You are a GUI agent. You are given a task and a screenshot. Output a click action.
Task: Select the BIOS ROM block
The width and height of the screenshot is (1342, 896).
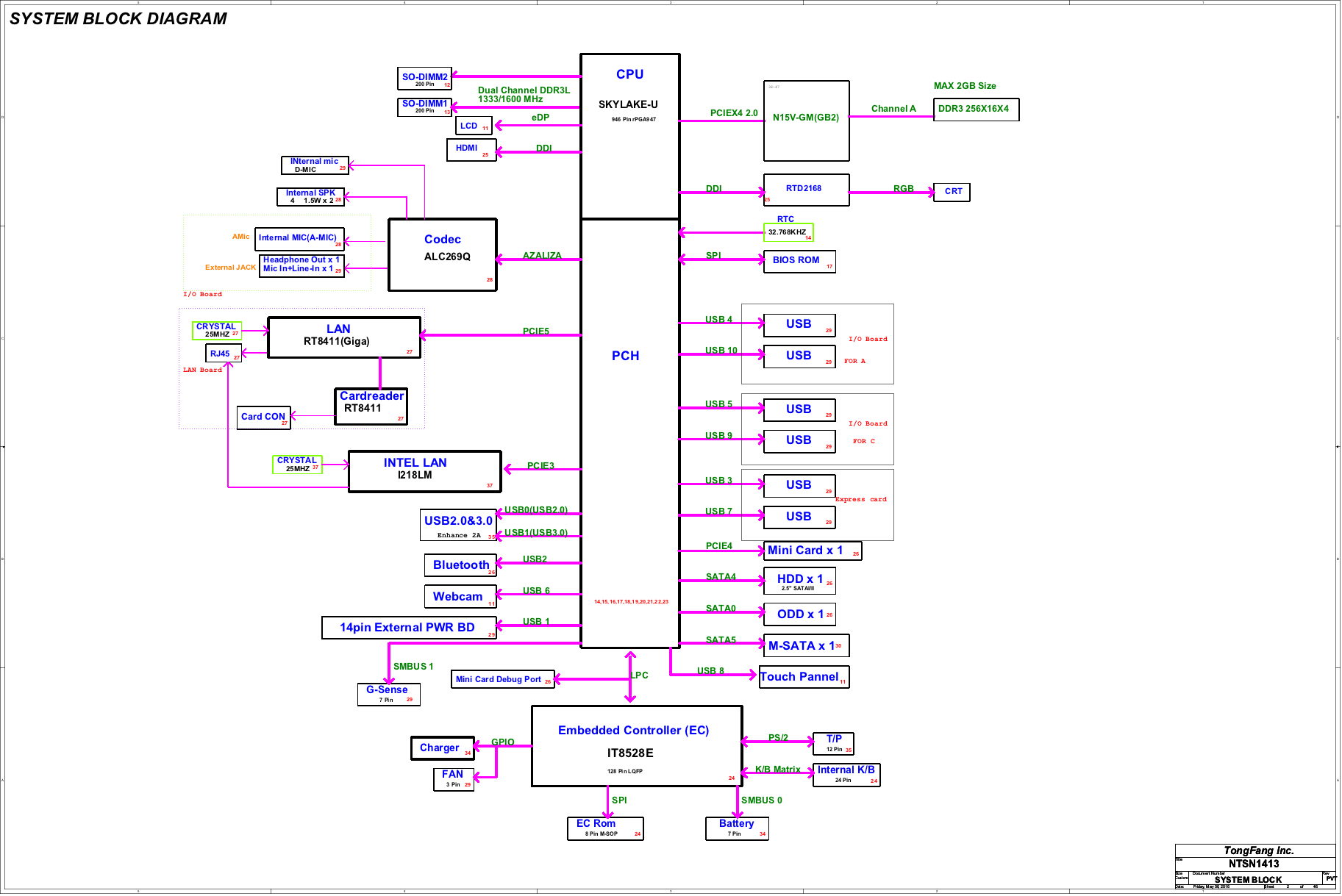point(799,261)
